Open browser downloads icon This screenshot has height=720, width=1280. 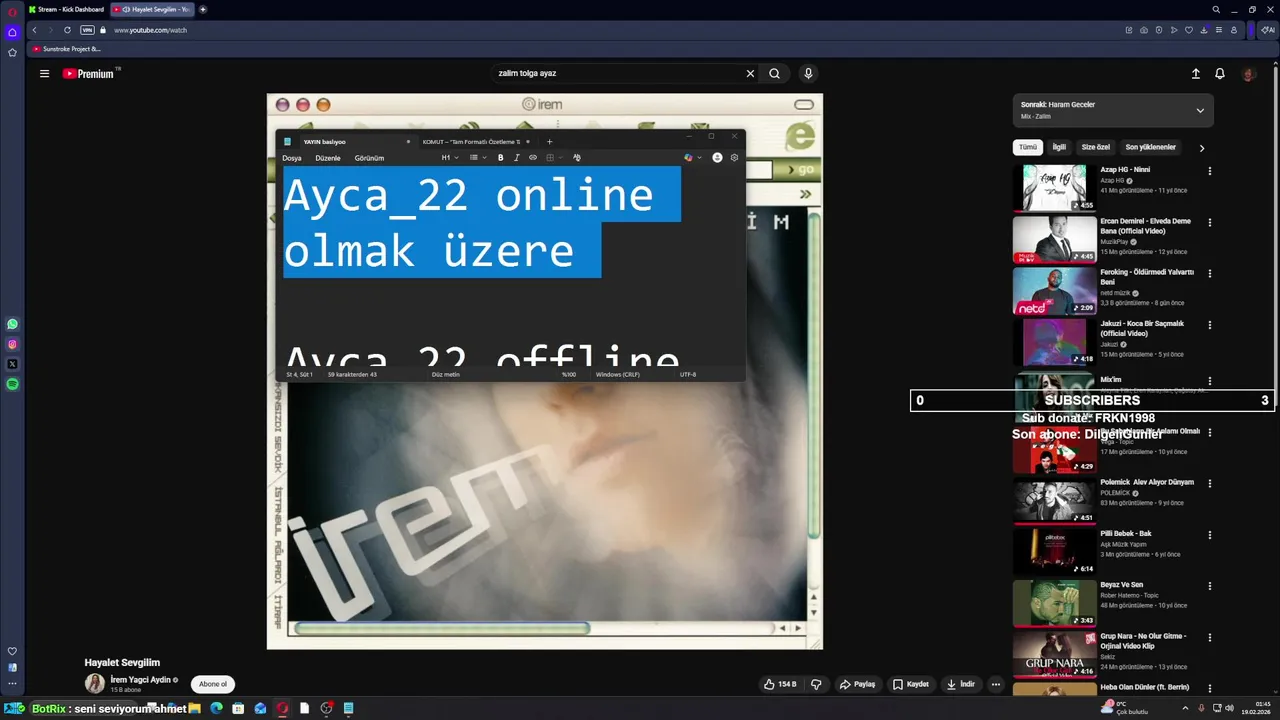coord(1203,30)
